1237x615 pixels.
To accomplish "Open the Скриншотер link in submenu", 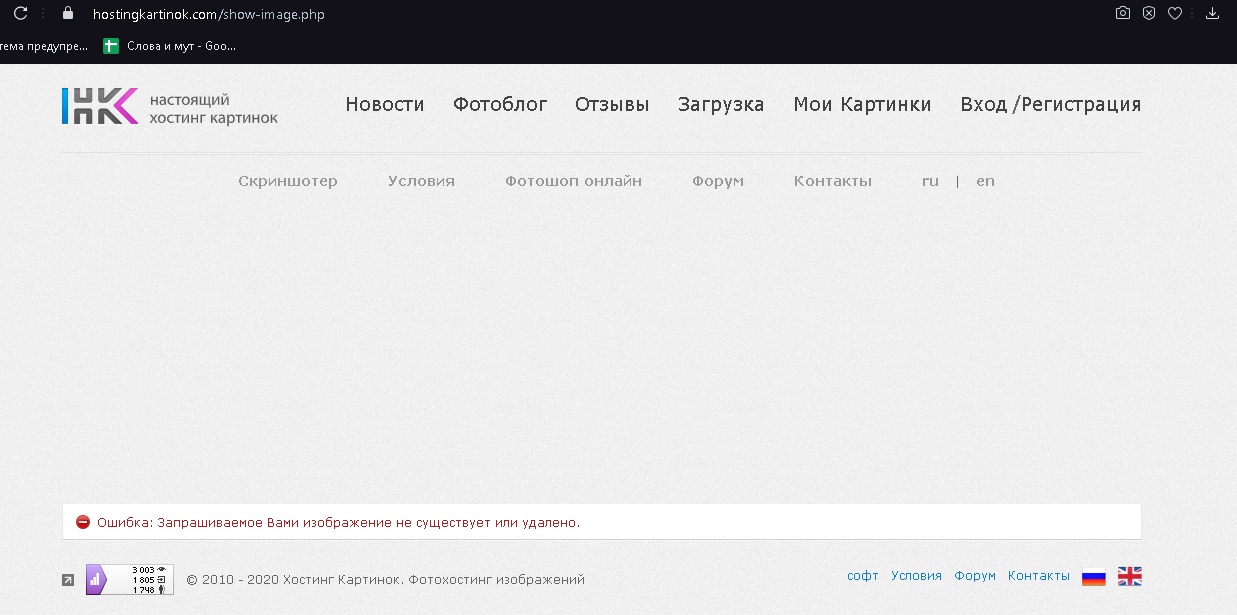I will tap(288, 181).
